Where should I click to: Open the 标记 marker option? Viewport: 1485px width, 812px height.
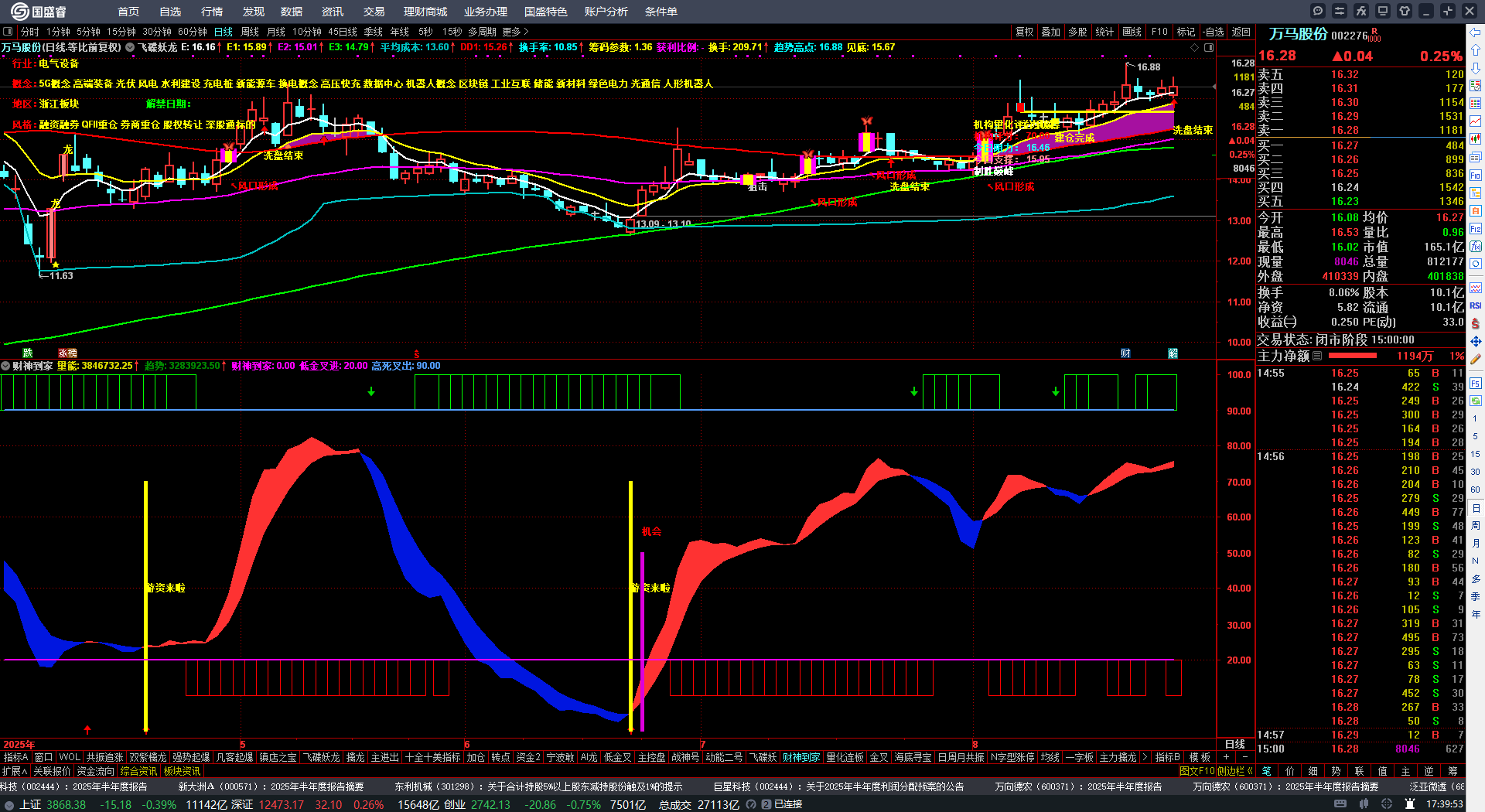[1186, 32]
